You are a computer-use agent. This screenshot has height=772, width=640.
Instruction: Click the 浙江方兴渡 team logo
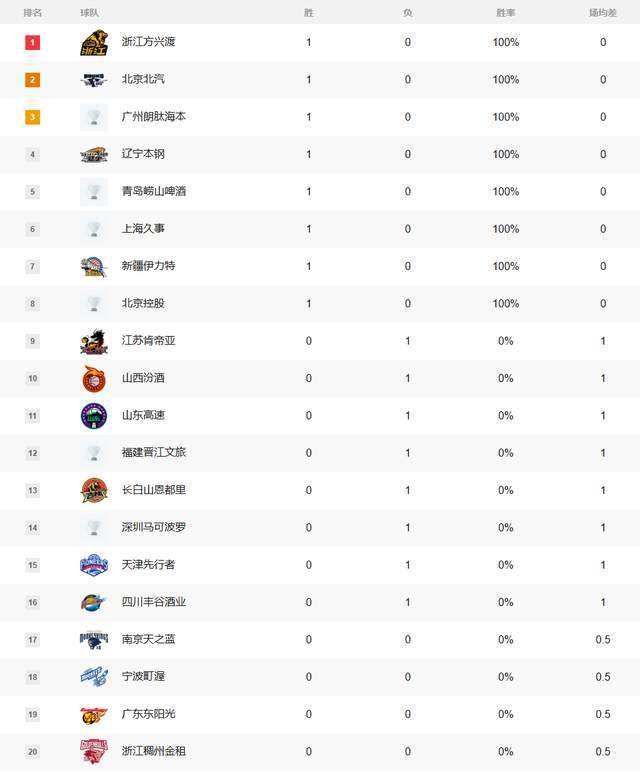94,43
